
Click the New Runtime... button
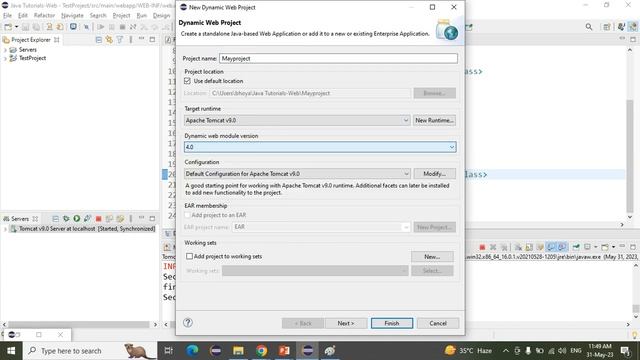pyautogui.click(x=434, y=120)
